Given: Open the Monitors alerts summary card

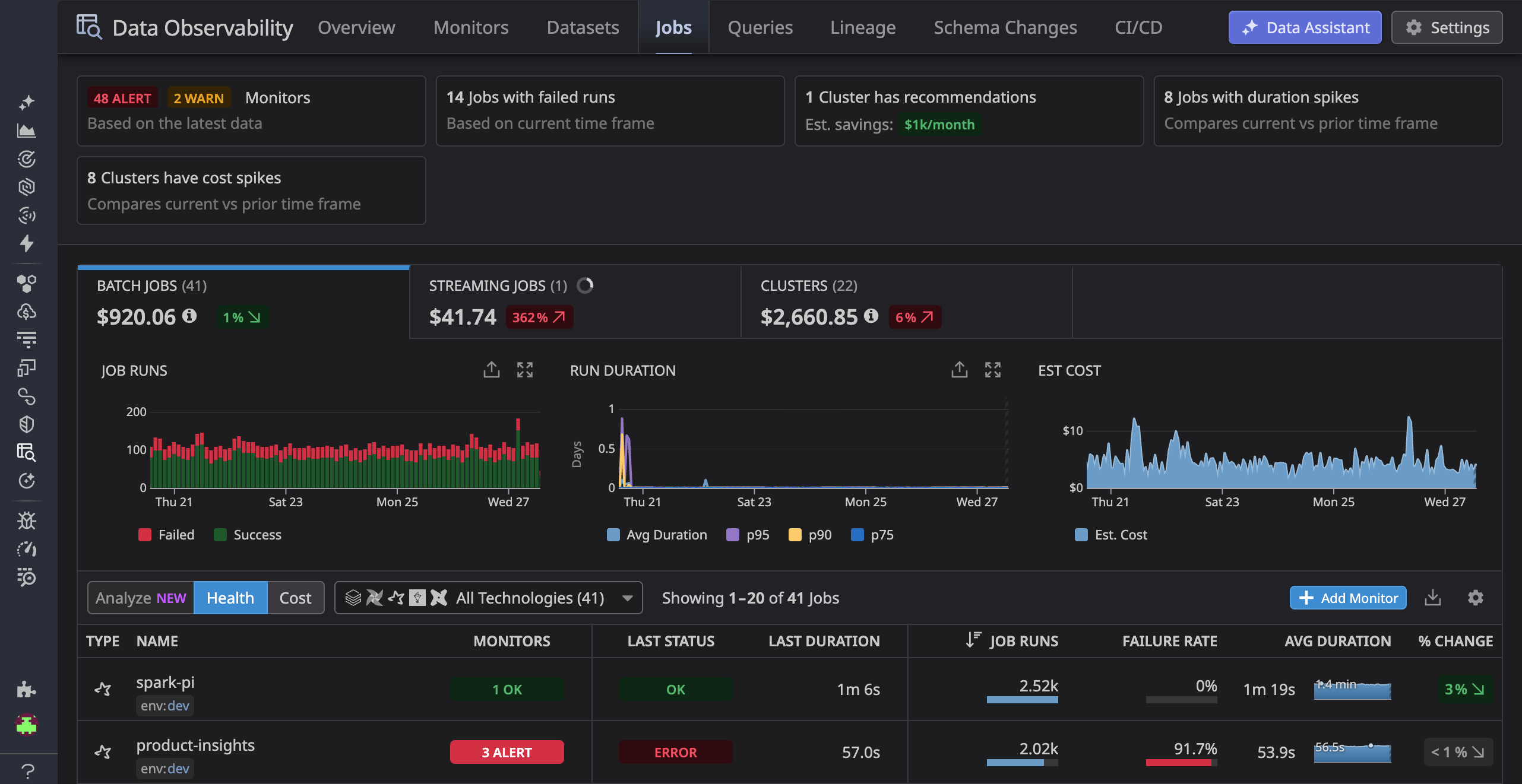Looking at the screenshot, I should pyautogui.click(x=251, y=110).
